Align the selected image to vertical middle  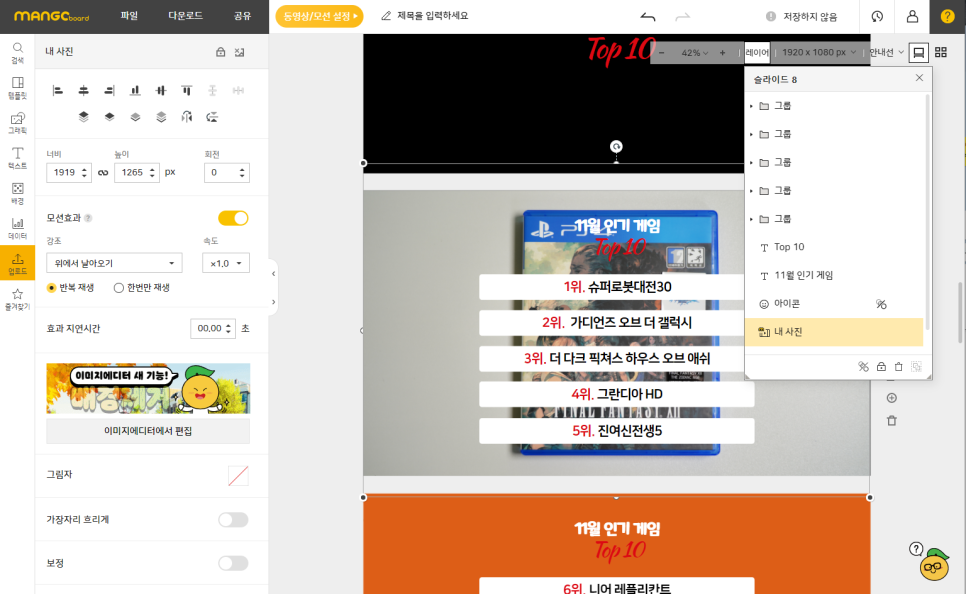point(161,91)
